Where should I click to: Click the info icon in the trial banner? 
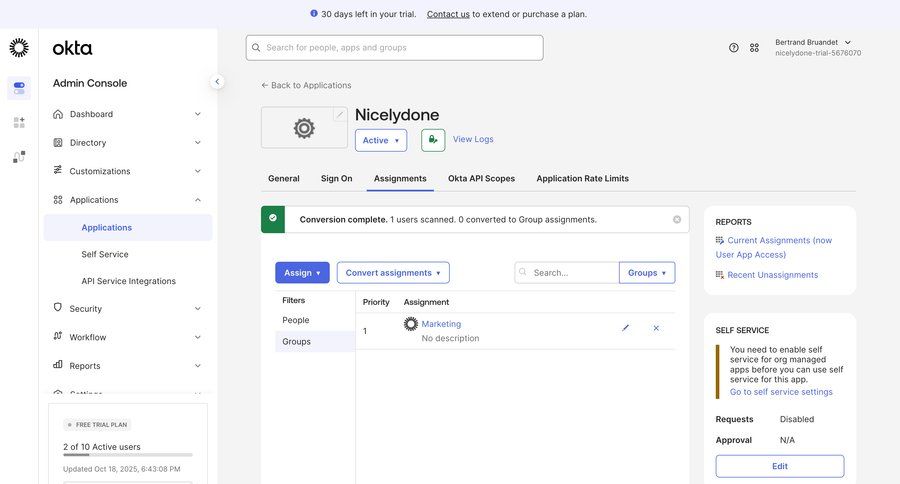click(x=313, y=13)
